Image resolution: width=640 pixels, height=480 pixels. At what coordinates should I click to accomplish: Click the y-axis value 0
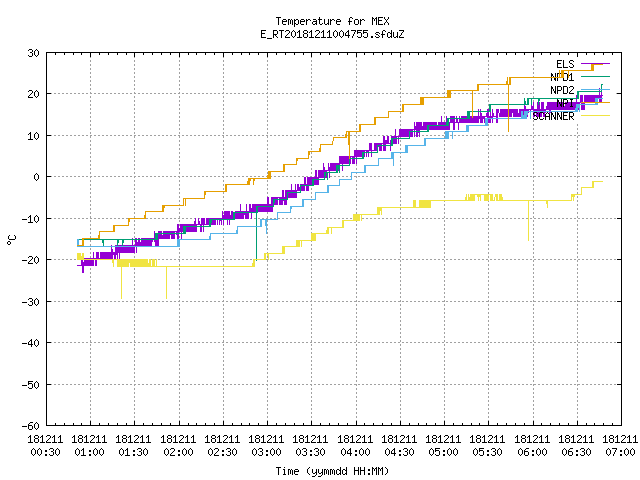[37, 177]
